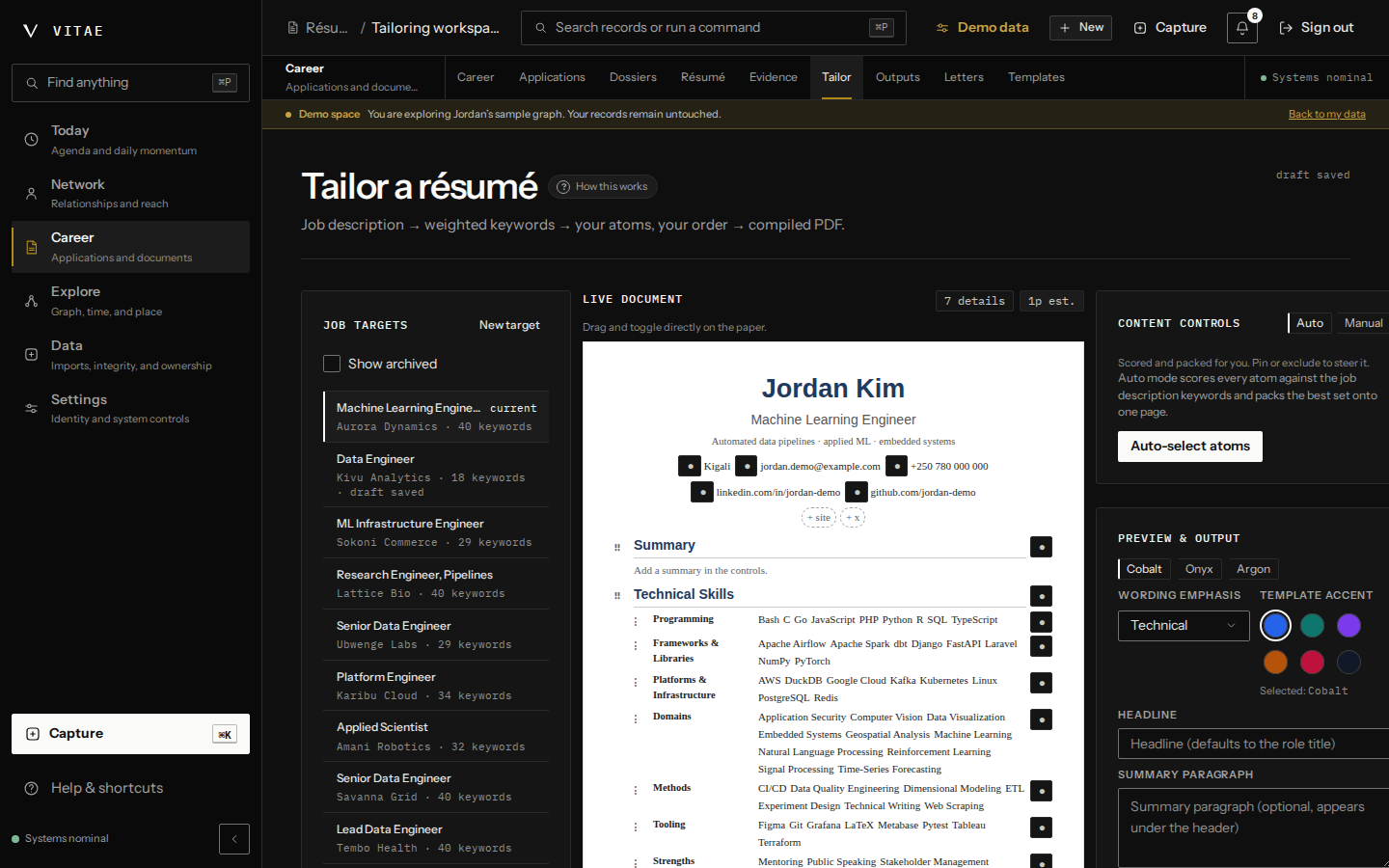Viewport: 1389px width, 868px height.
Task: Click the Network person icon in sidebar
Action: (32, 194)
